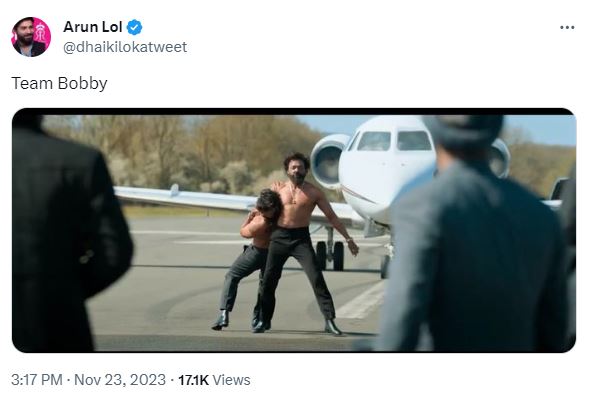
Task: Select the "Team Bobby" tweet text
Action: [x=59, y=84]
